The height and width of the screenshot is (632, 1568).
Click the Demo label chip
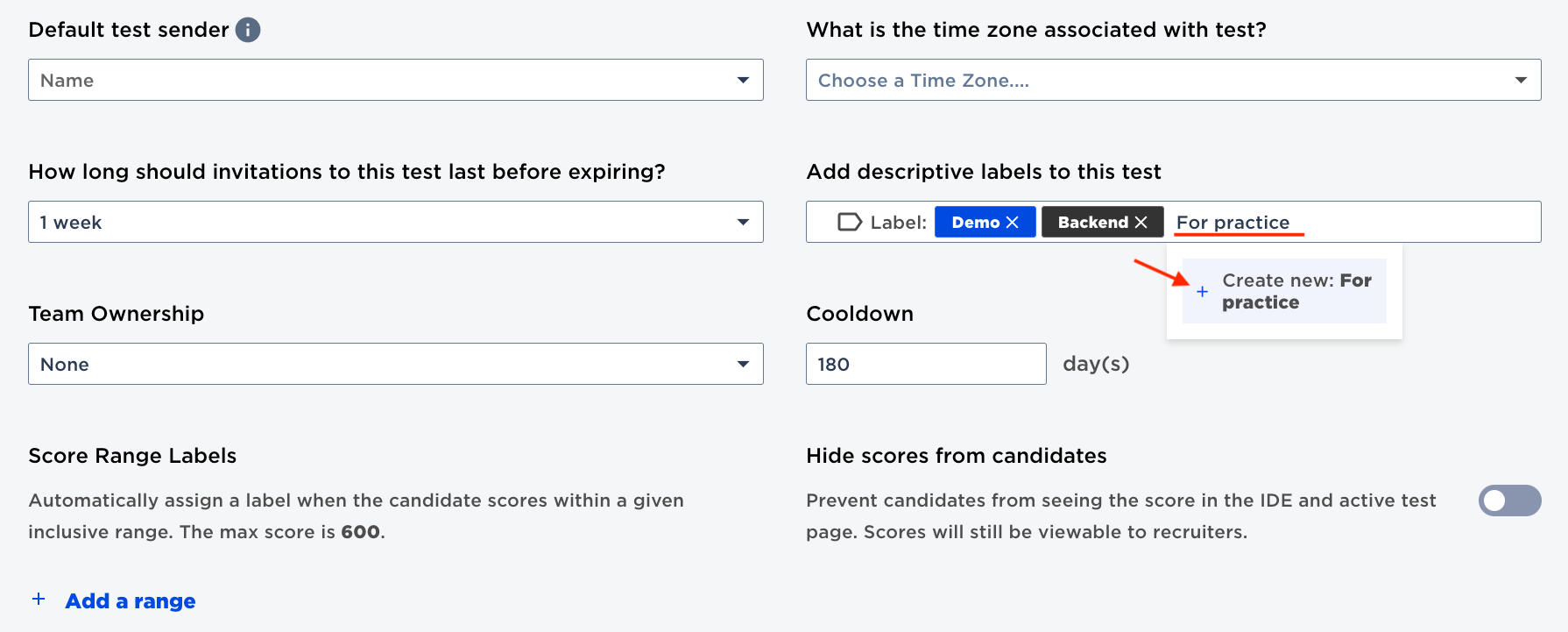(985, 222)
